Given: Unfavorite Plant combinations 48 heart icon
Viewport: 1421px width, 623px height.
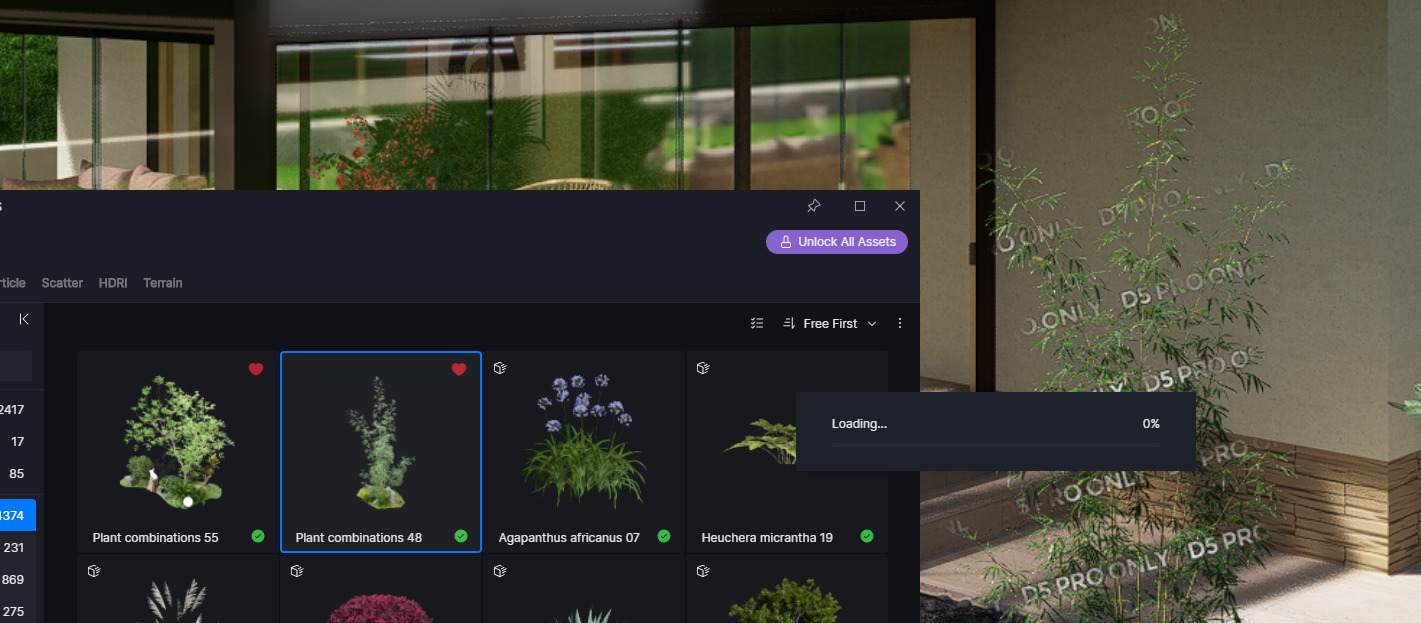Looking at the screenshot, I should point(459,369).
